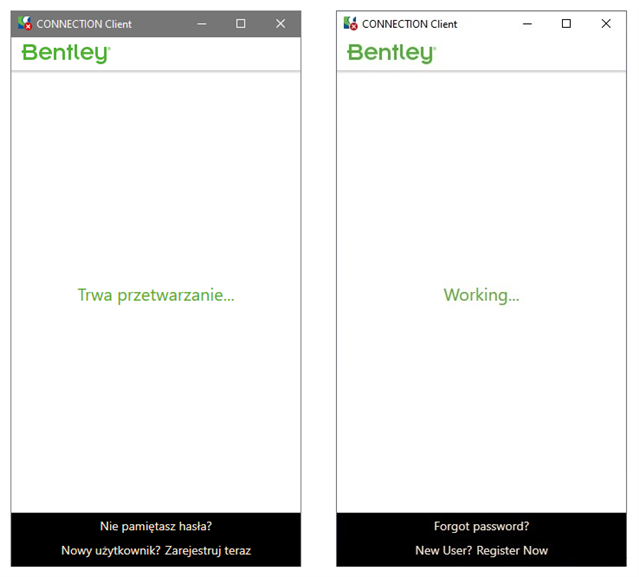
Task: Click the Bentley logo in the Polish window
Action: (x=66, y=53)
